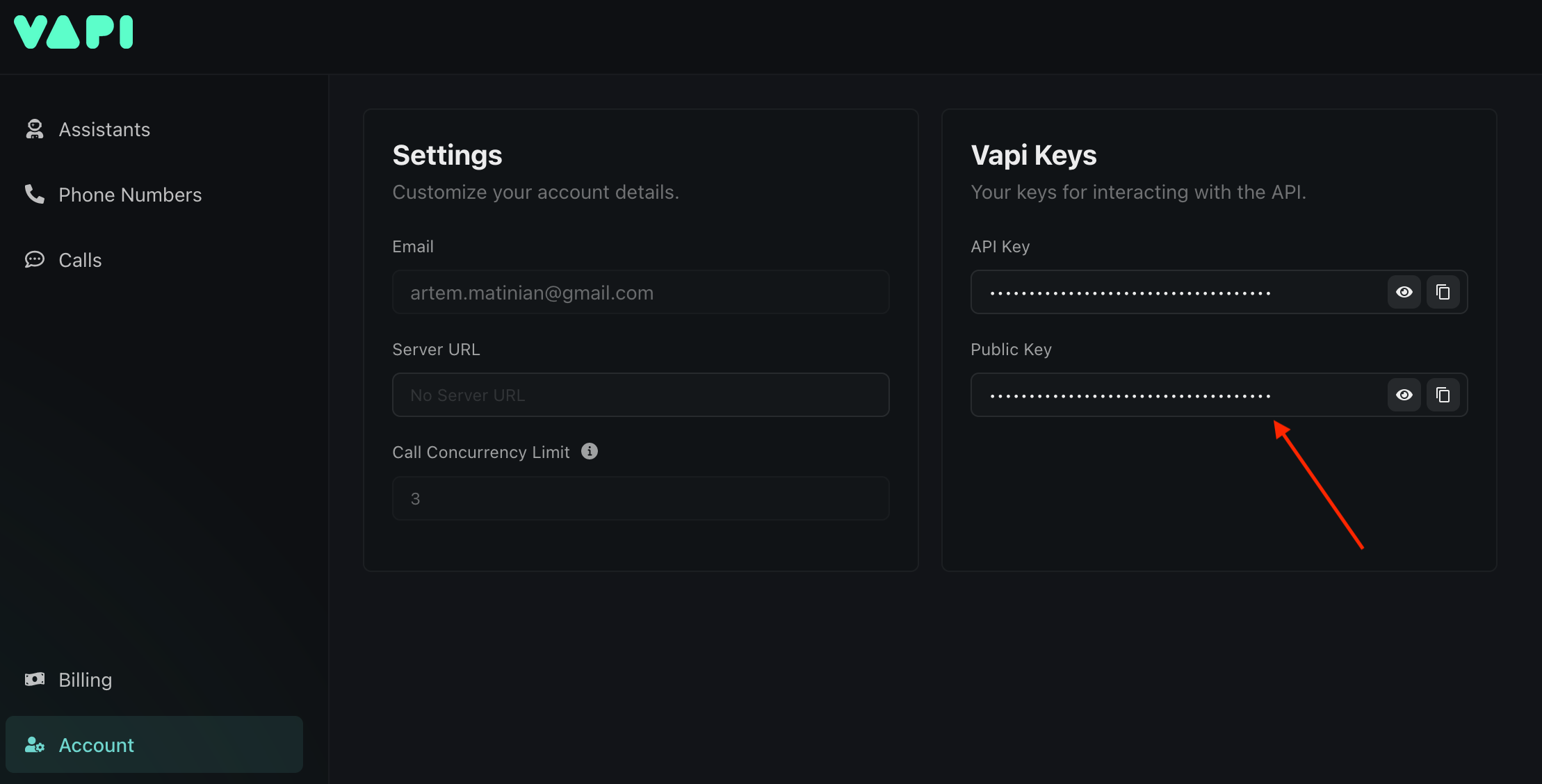Screen dimensions: 1542x784
Task: Reveal the hidden API Key
Action: click(x=1404, y=292)
